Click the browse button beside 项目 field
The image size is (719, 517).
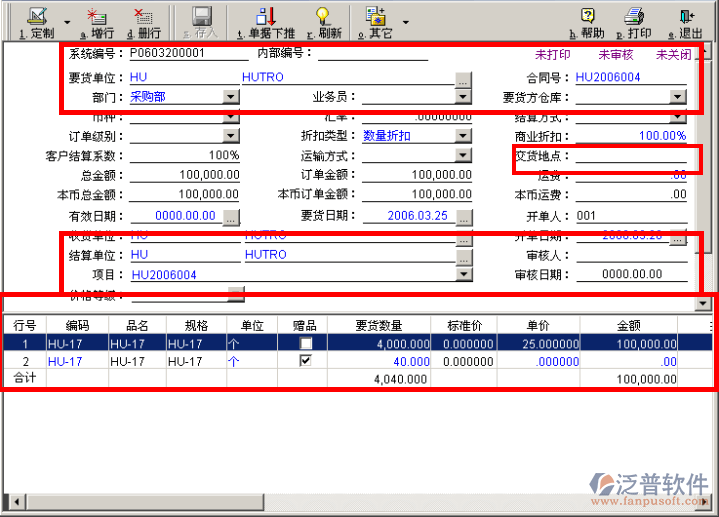click(463, 274)
